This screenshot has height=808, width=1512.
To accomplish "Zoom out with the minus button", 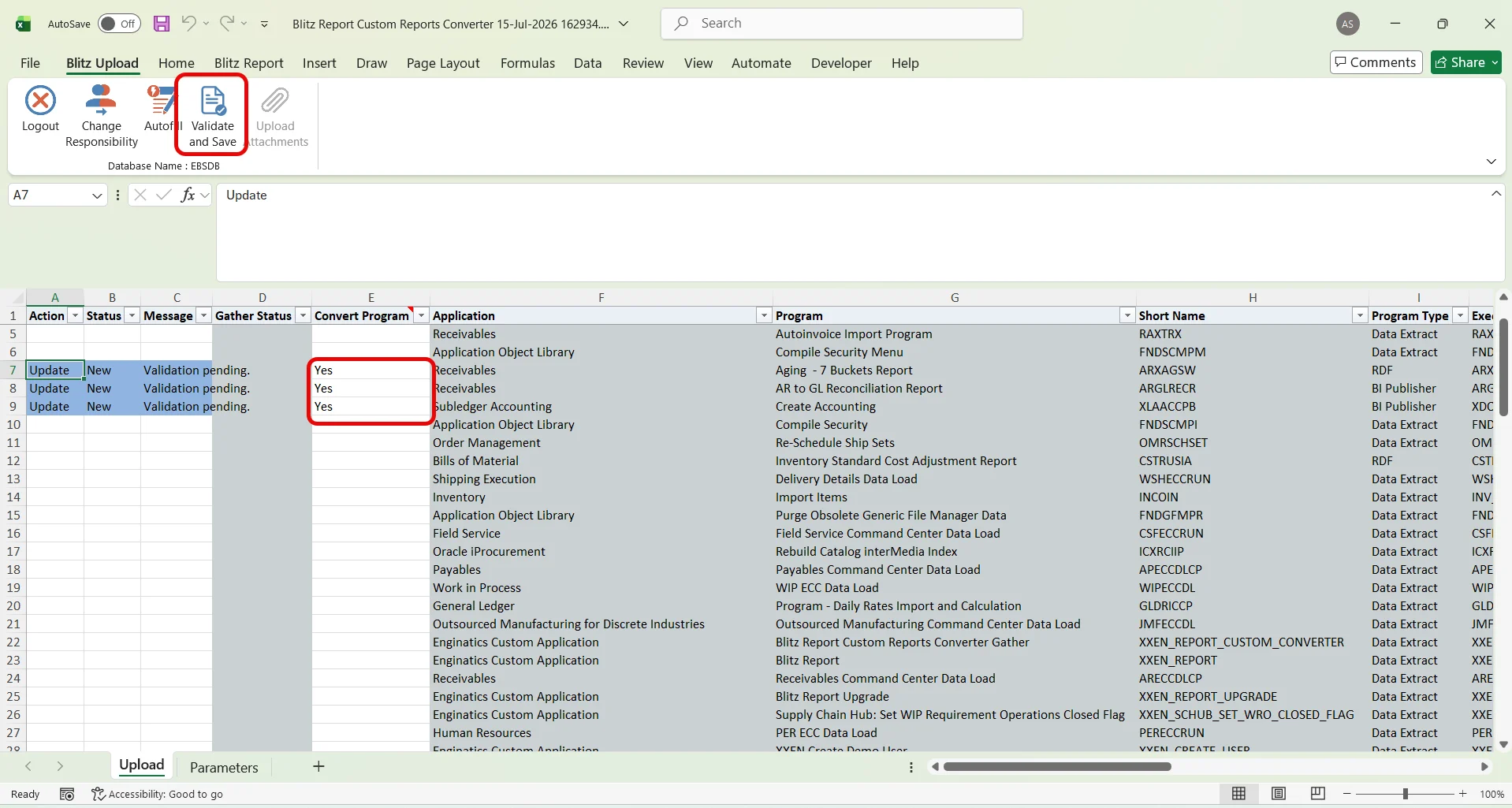I will [1347, 794].
